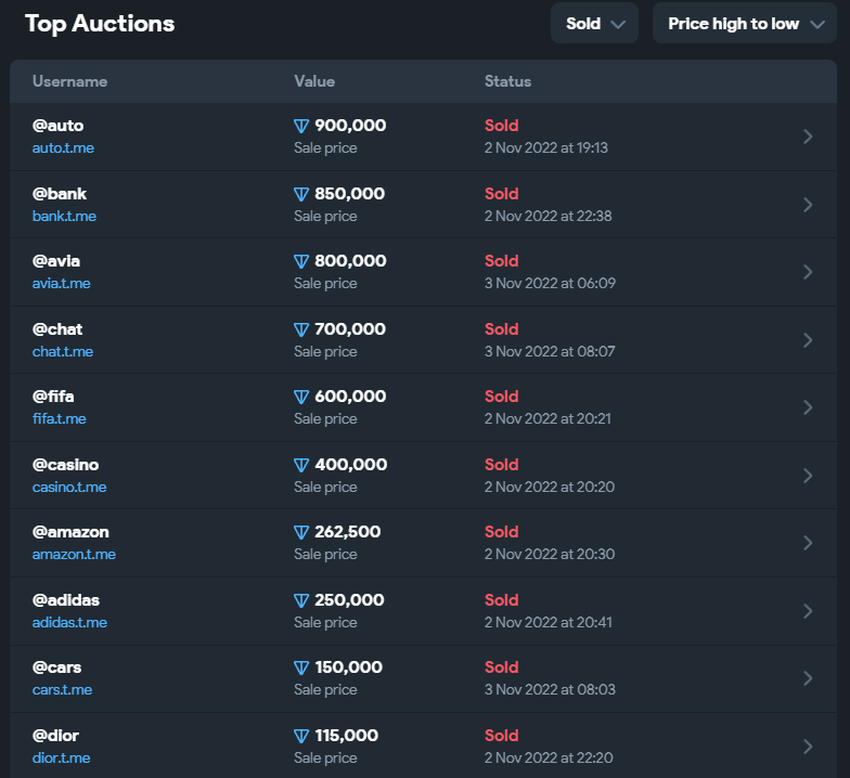Follow the amazon.t.me link

pos(73,554)
